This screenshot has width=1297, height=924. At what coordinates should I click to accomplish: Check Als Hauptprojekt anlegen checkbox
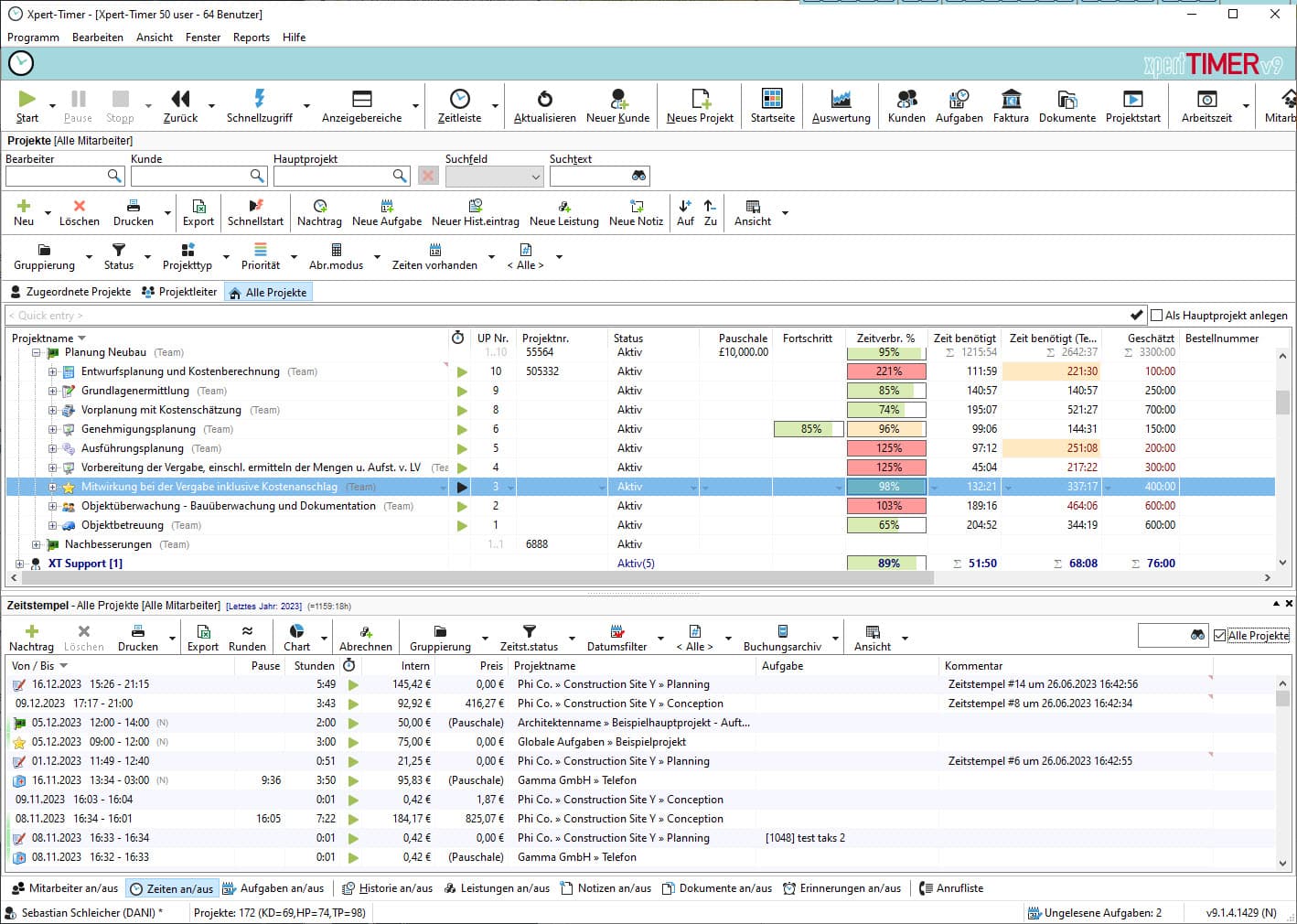[x=1157, y=316]
